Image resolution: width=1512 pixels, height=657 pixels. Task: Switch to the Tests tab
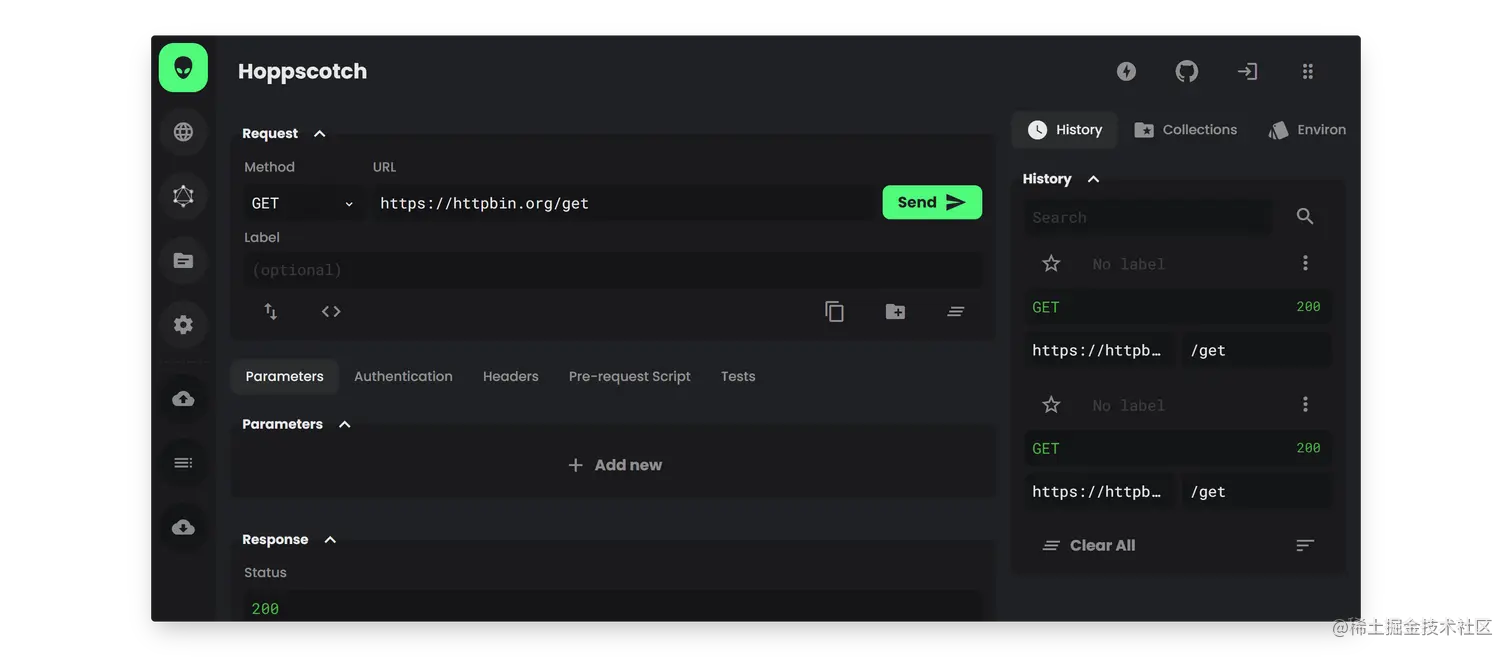[x=738, y=376]
